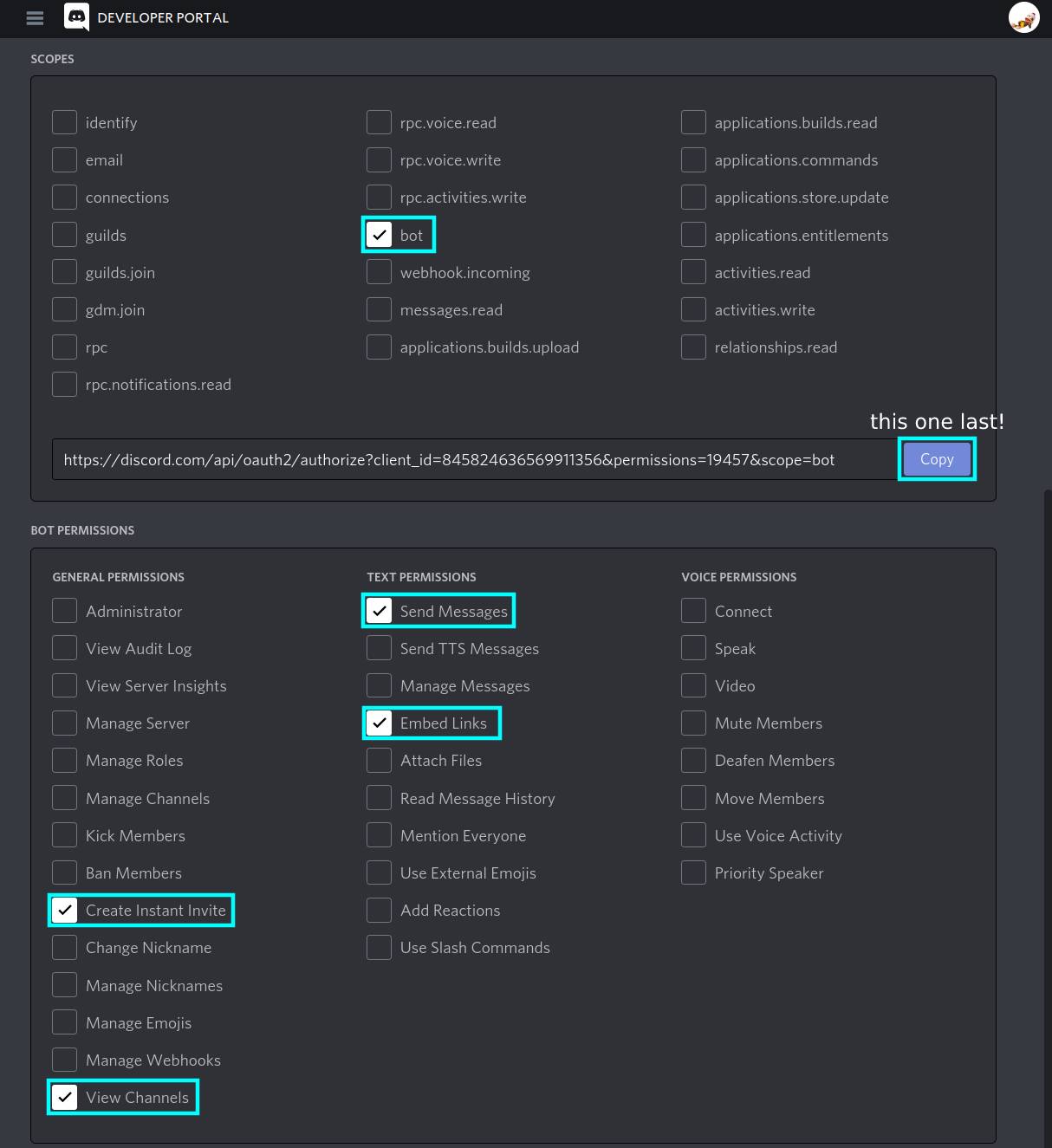Tick Kick Members permission
This screenshot has width=1052, height=1148.
(x=64, y=835)
